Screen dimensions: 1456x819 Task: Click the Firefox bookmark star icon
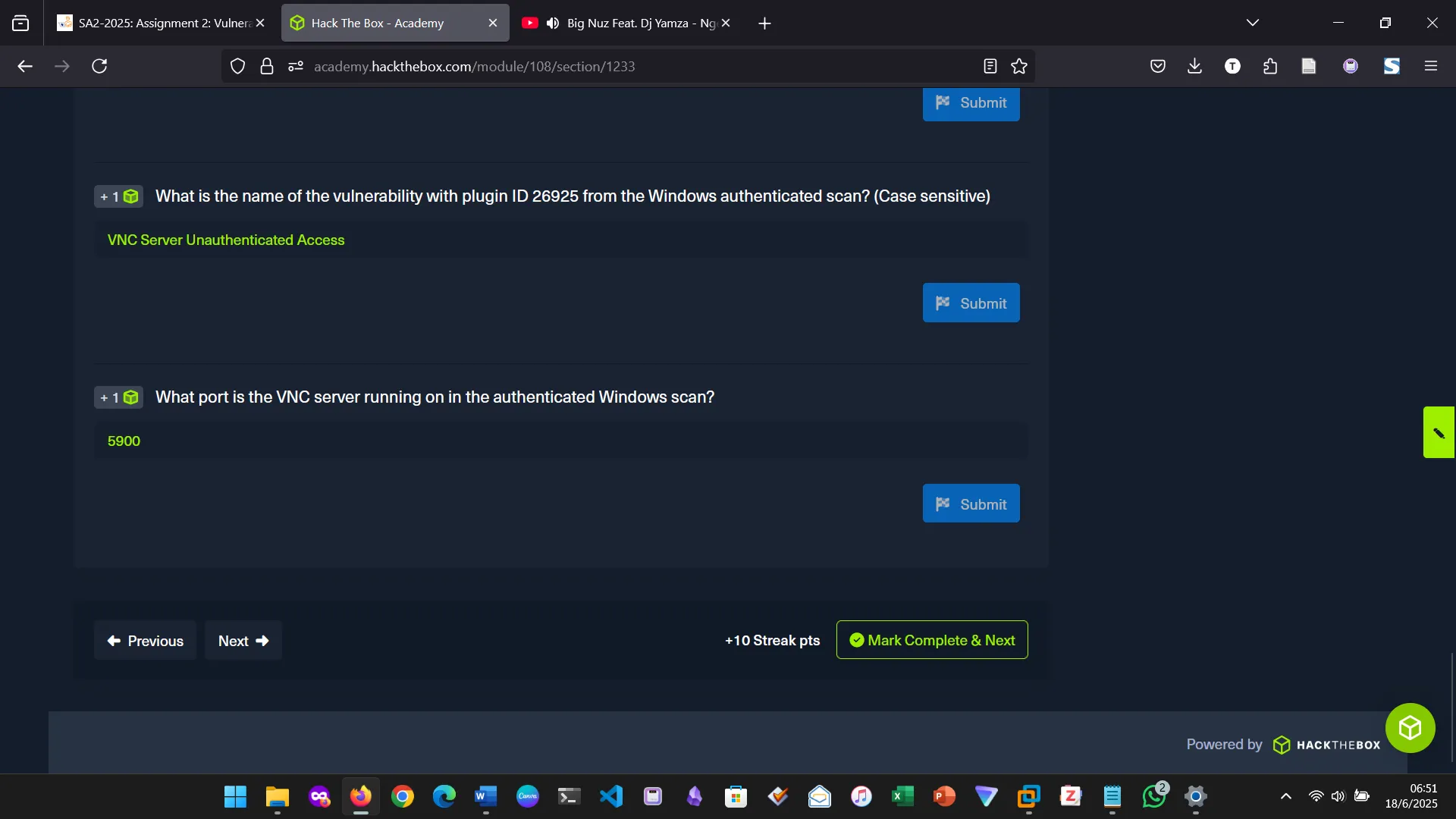pos(1019,66)
